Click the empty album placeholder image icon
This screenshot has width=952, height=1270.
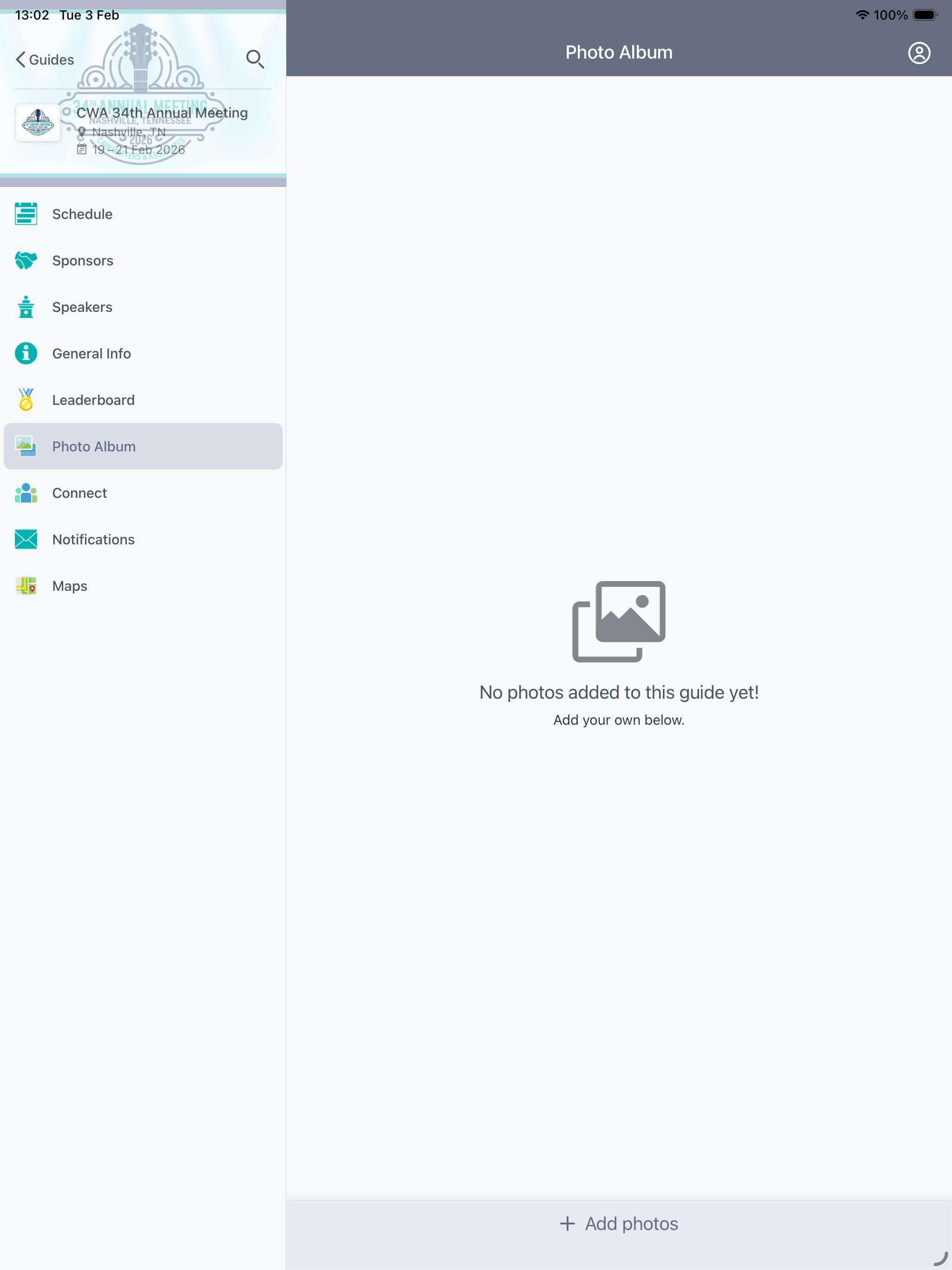[619, 622]
